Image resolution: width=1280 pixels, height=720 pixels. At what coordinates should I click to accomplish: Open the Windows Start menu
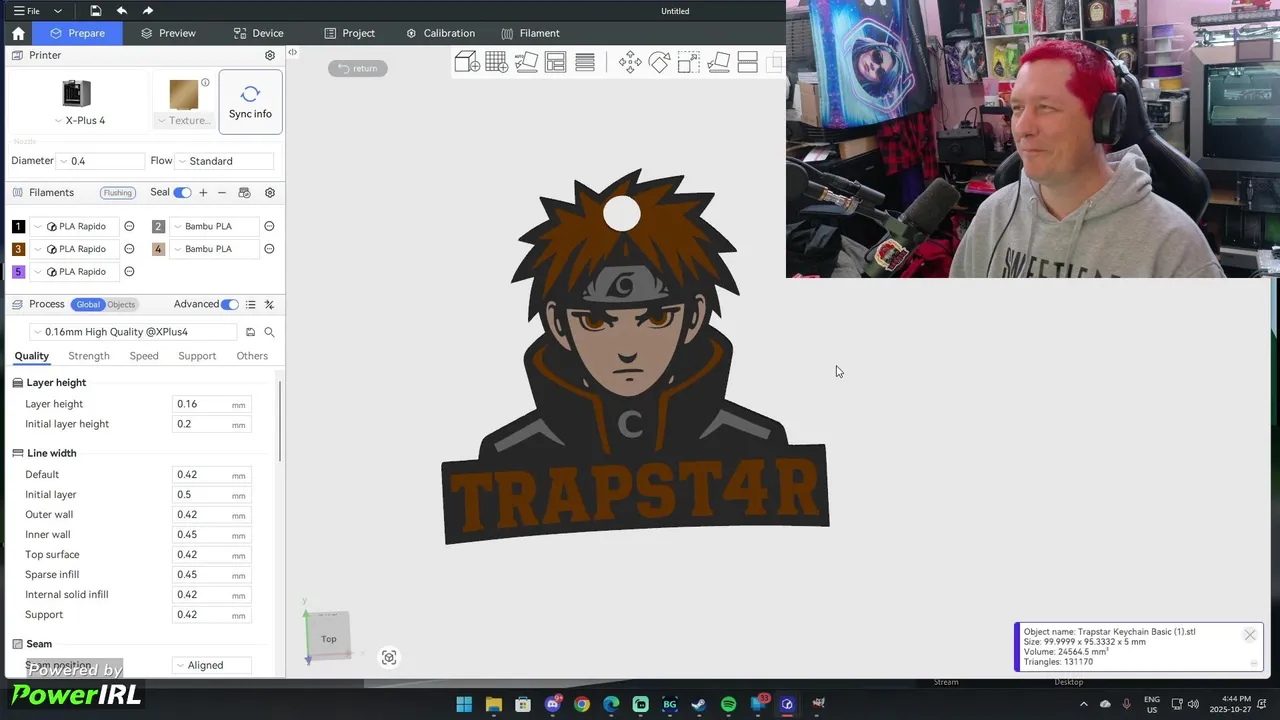(464, 704)
